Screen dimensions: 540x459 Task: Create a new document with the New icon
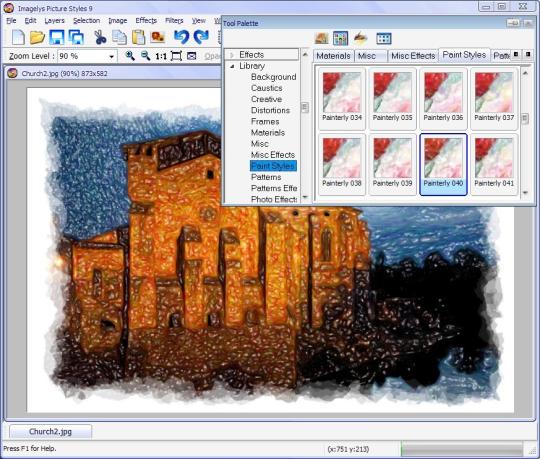tap(18, 37)
